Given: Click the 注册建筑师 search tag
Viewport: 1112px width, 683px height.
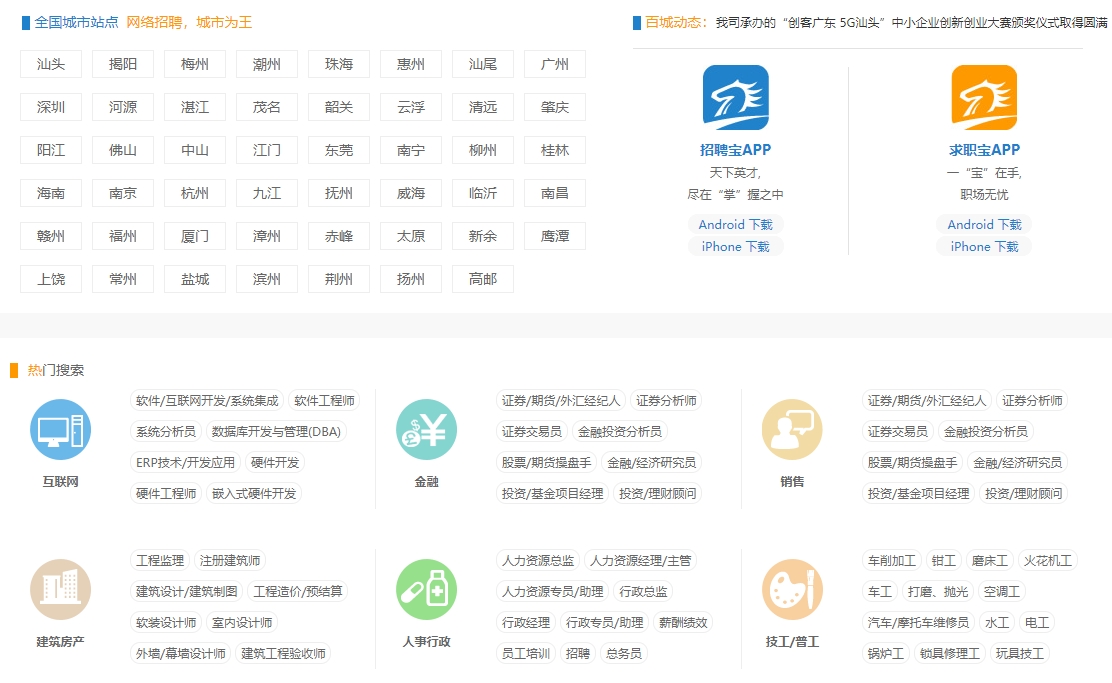Looking at the screenshot, I should [230, 561].
